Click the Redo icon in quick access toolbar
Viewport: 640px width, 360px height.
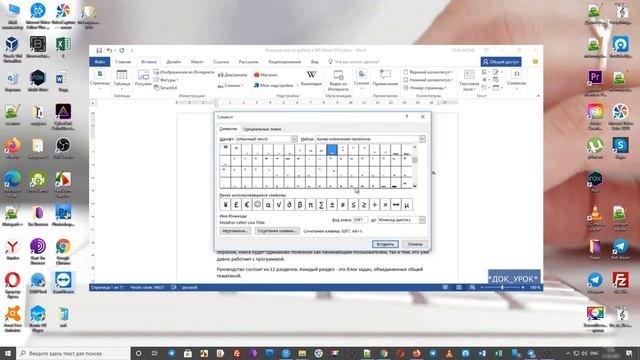122,50
